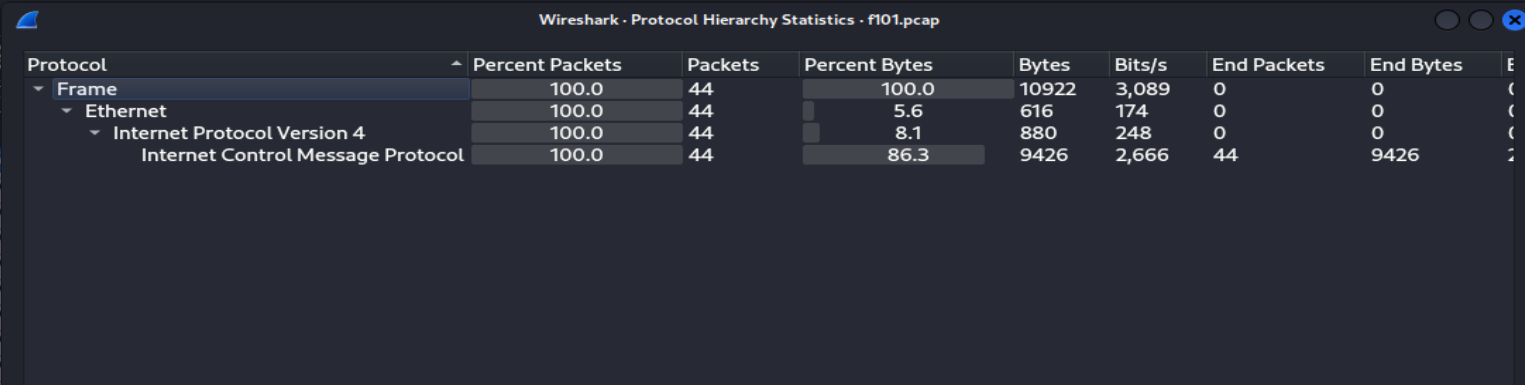Collapse the Frame tree node
The image size is (1525, 385).
pos(39,89)
